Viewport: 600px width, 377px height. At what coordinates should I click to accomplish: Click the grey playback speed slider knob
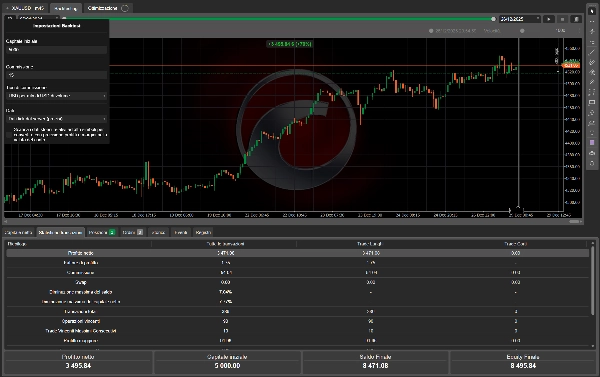(x=522, y=31)
